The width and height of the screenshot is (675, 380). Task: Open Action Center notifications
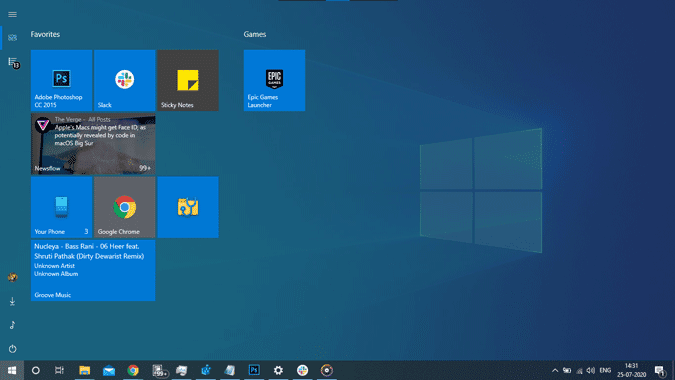(660, 370)
